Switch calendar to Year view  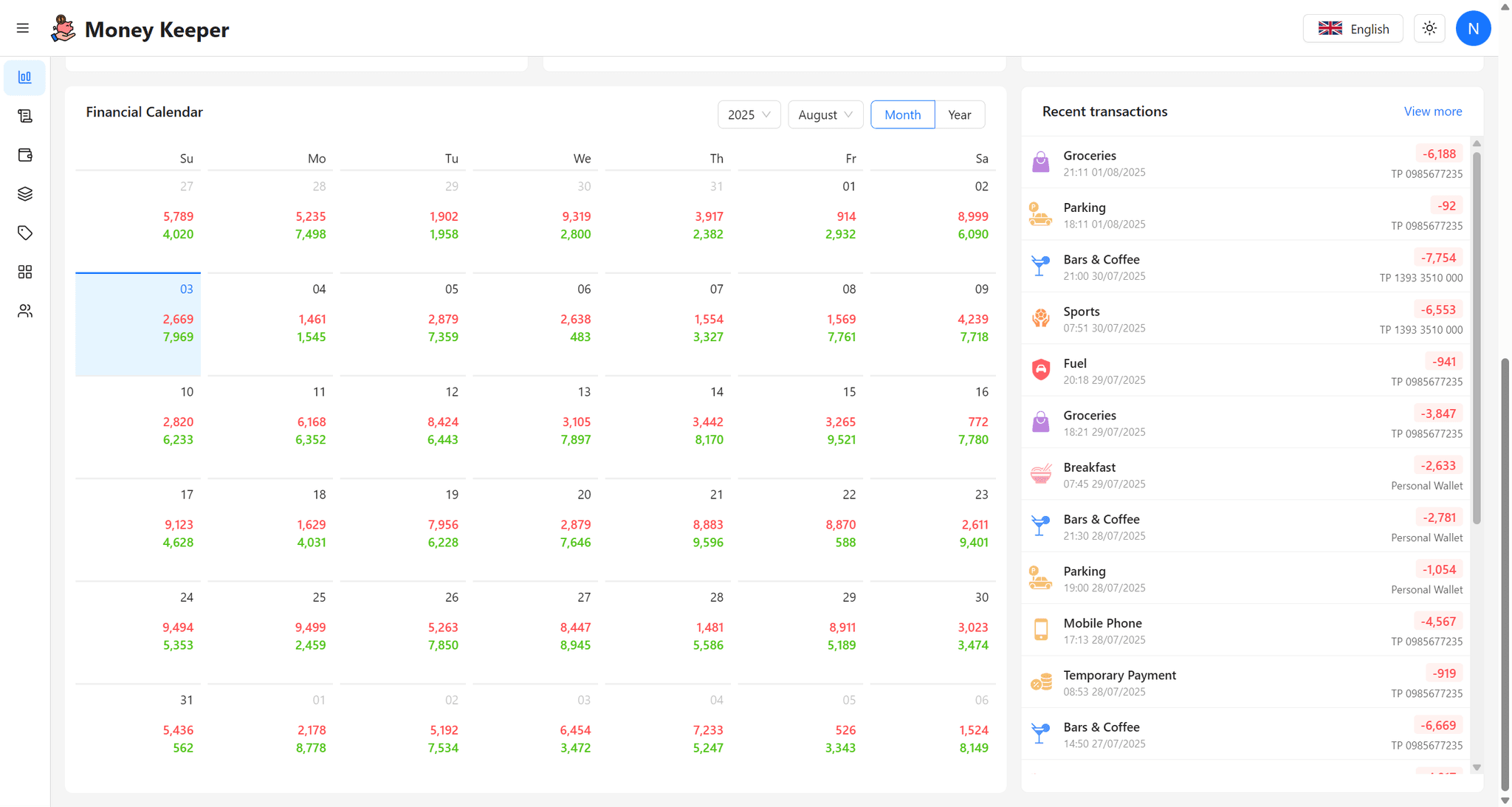click(x=959, y=114)
